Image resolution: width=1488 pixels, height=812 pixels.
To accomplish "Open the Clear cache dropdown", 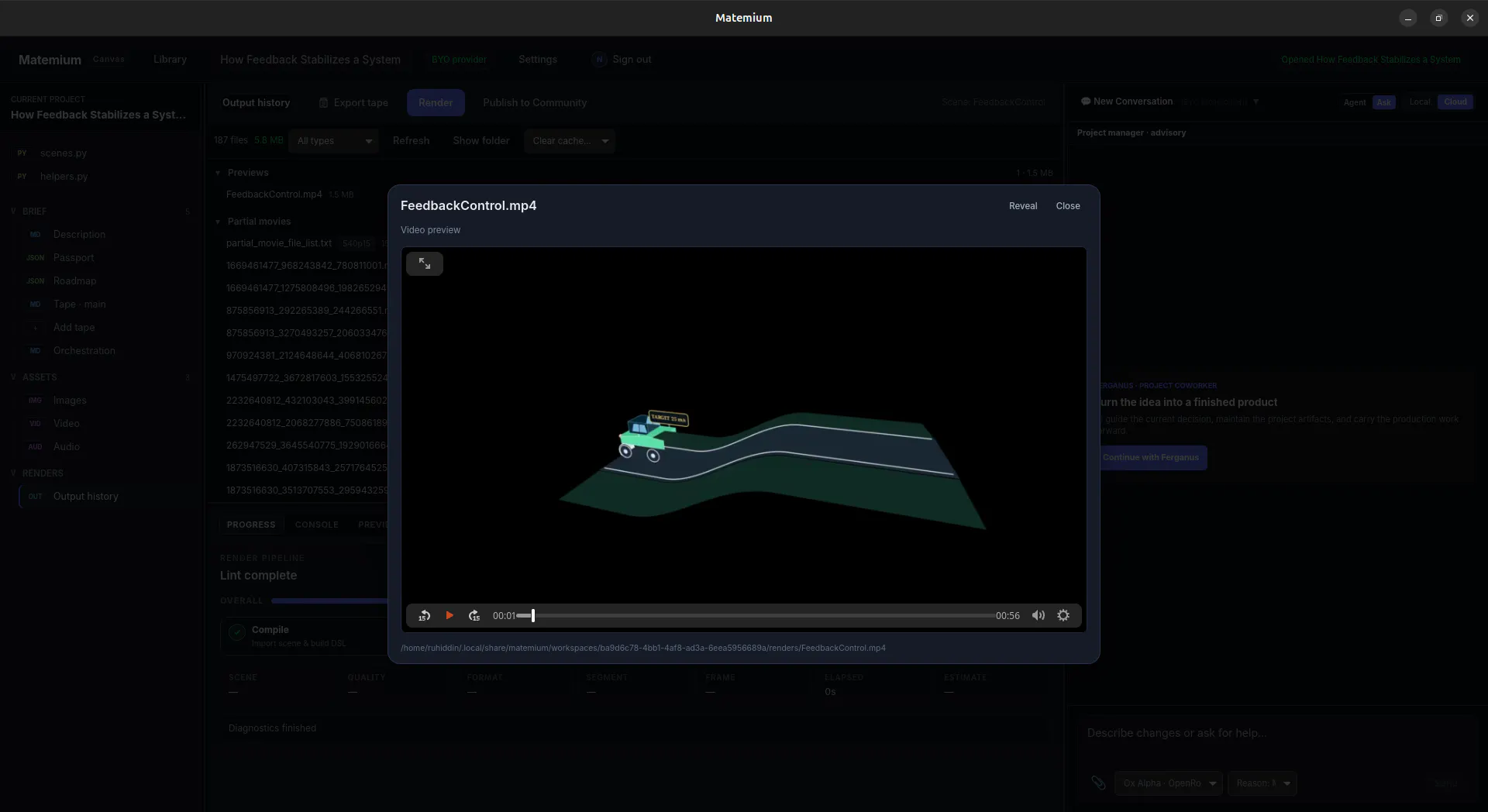I will point(570,141).
